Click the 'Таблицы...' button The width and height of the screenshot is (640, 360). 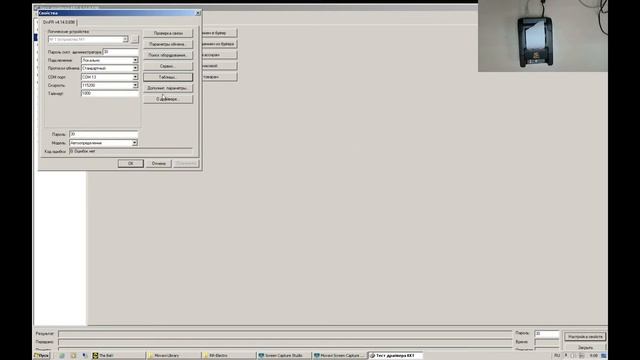click(168, 77)
